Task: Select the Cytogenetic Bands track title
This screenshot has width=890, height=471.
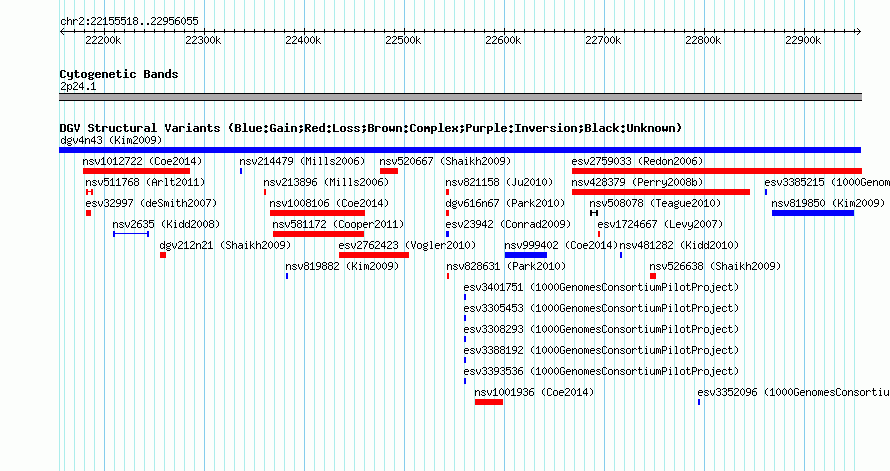Action: (119, 74)
